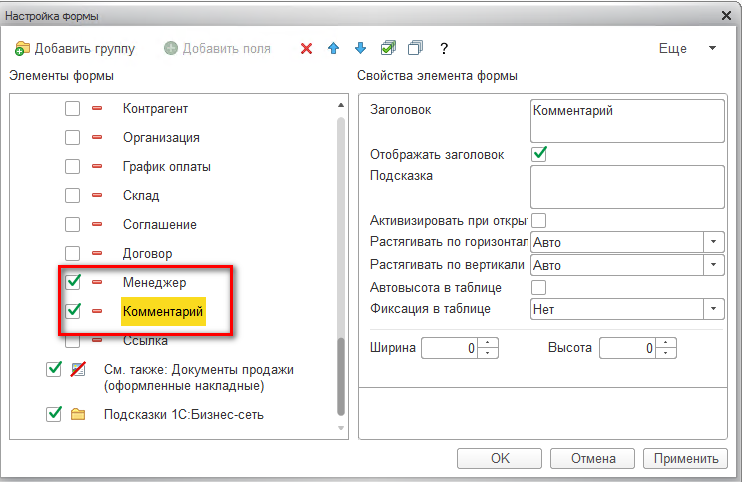Open Растягивать по вертикали dropdown
This screenshot has width=742, height=482.
click(713, 265)
